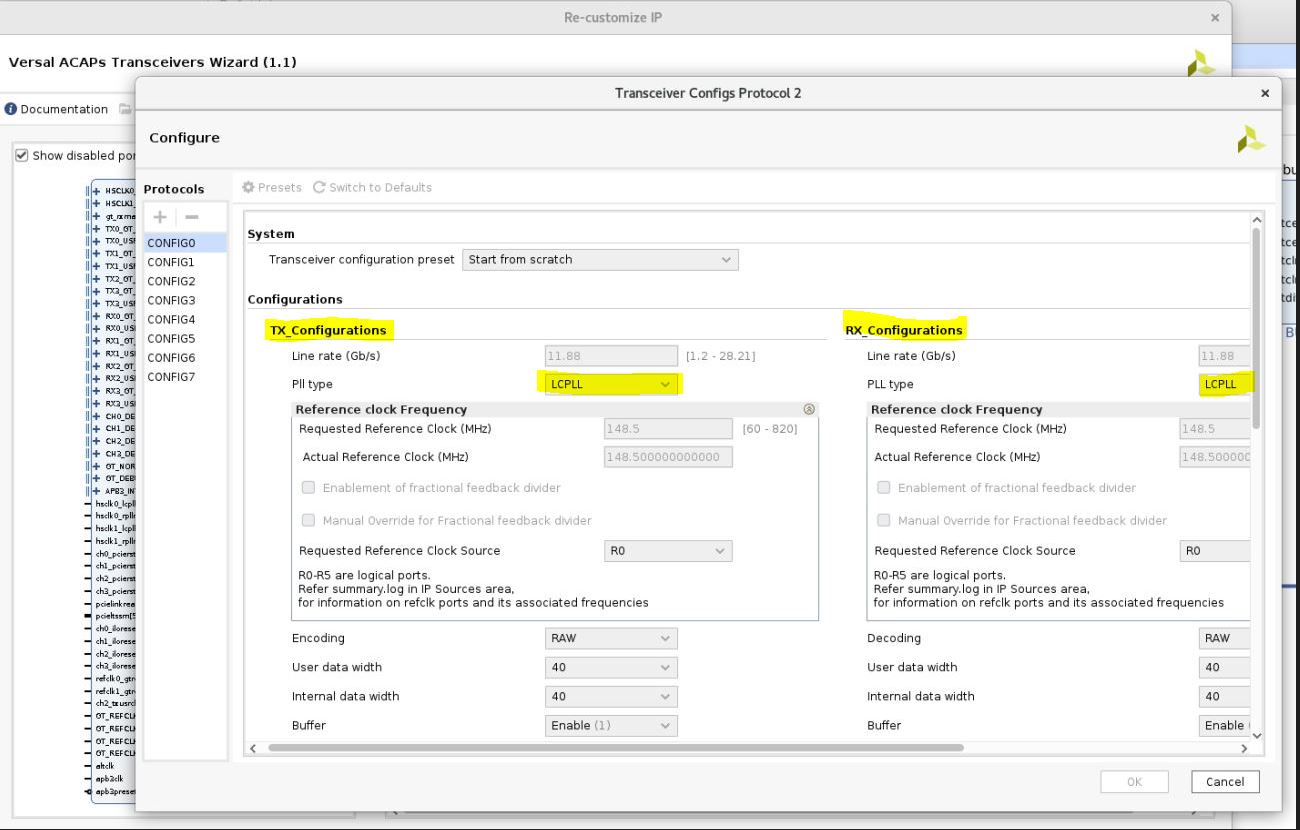Click the down arrow of the vertical scrollbar
The image size is (1300, 830).
click(x=1257, y=736)
